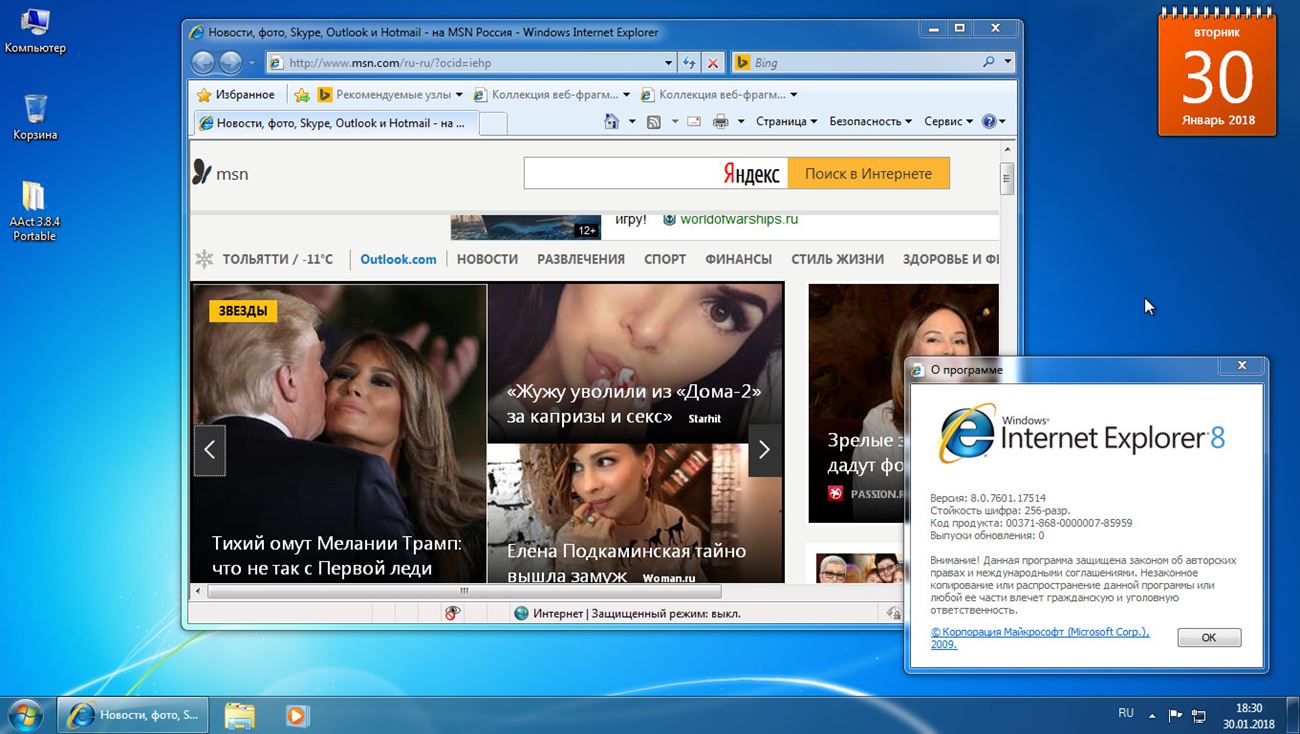Open the Безопасность menu
Viewport: 1300px width, 734px height.
point(870,122)
